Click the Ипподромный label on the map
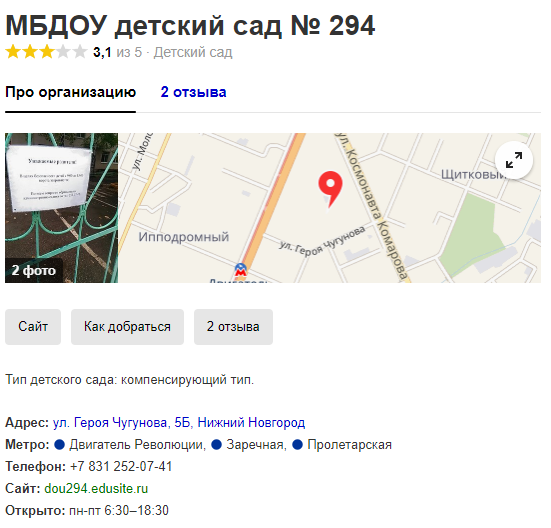 point(183,237)
